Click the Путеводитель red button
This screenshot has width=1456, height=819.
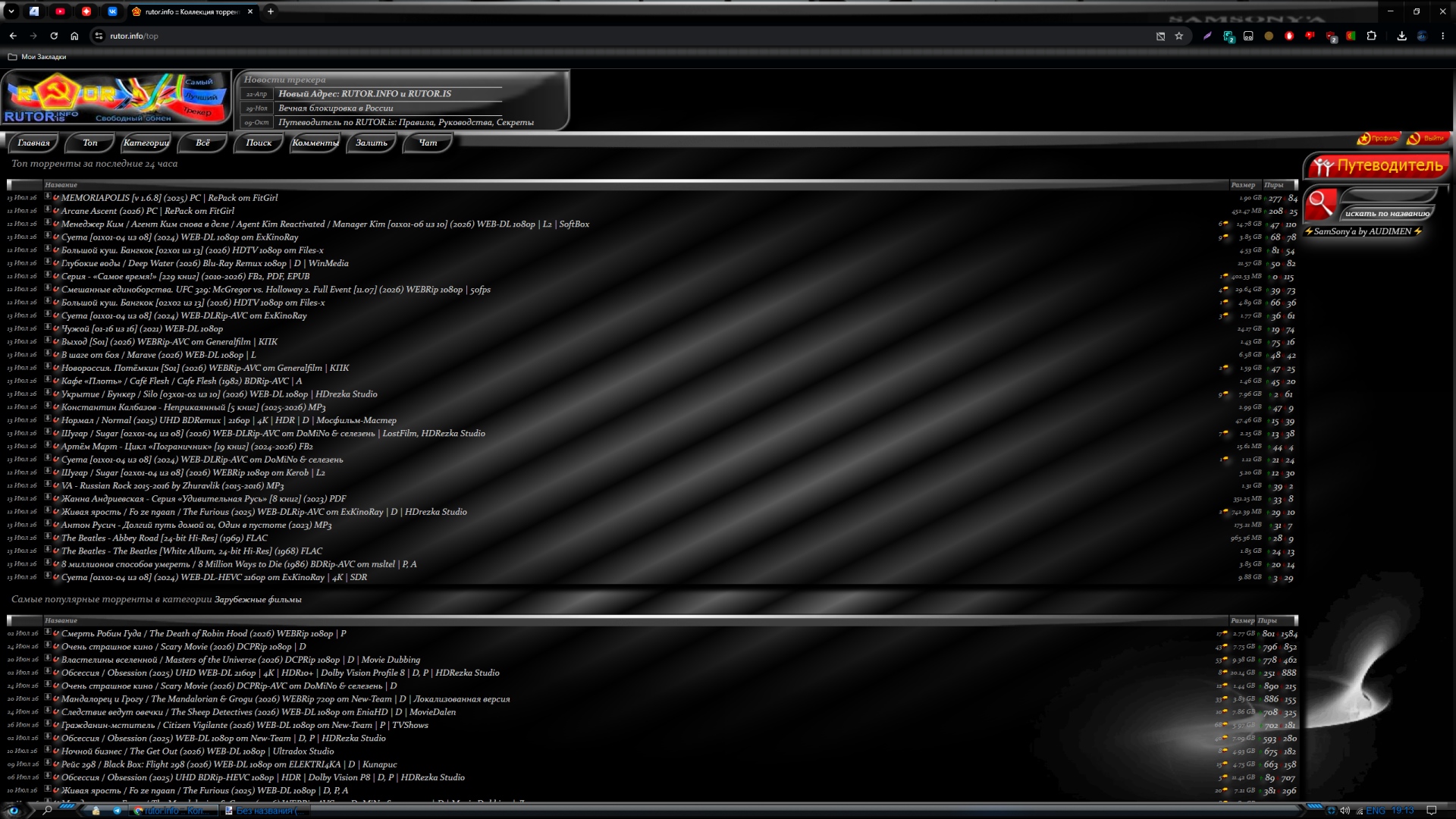(1378, 165)
